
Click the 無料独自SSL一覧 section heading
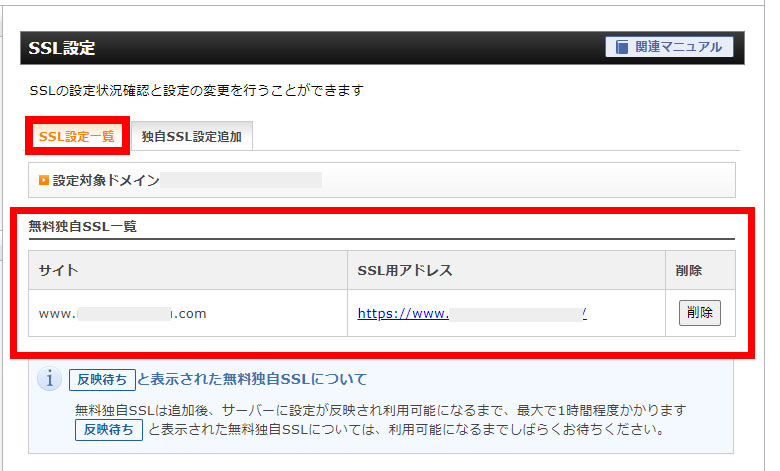point(83,226)
